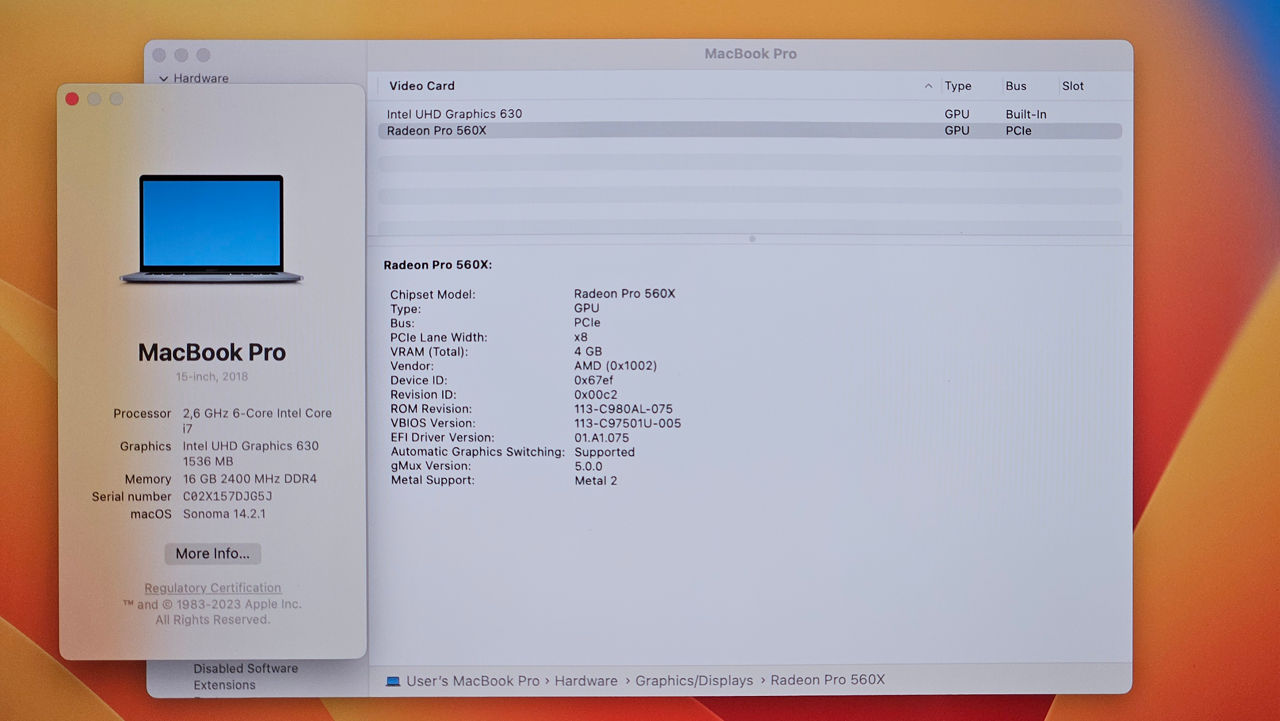Click the PCIe bus cell in Radeon row
The width and height of the screenshot is (1280, 721).
(x=1018, y=131)
